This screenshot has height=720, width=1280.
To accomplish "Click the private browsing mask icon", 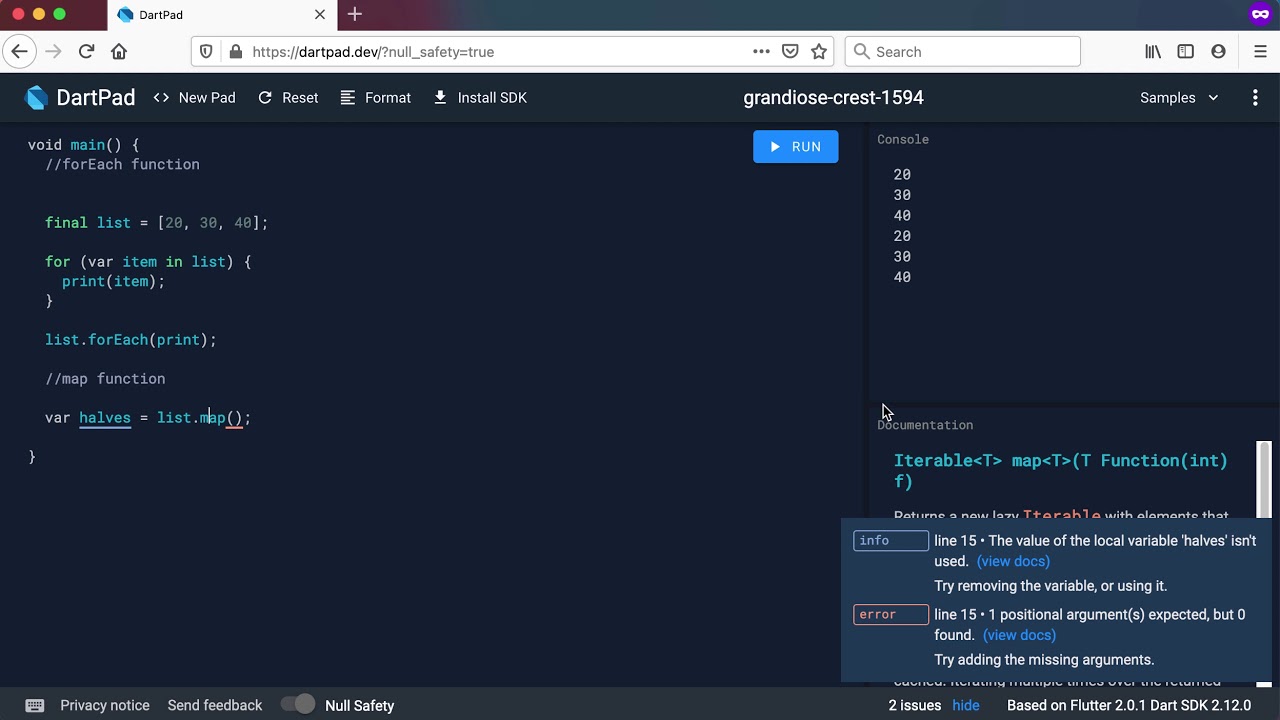I will [x=1260, y=14].
